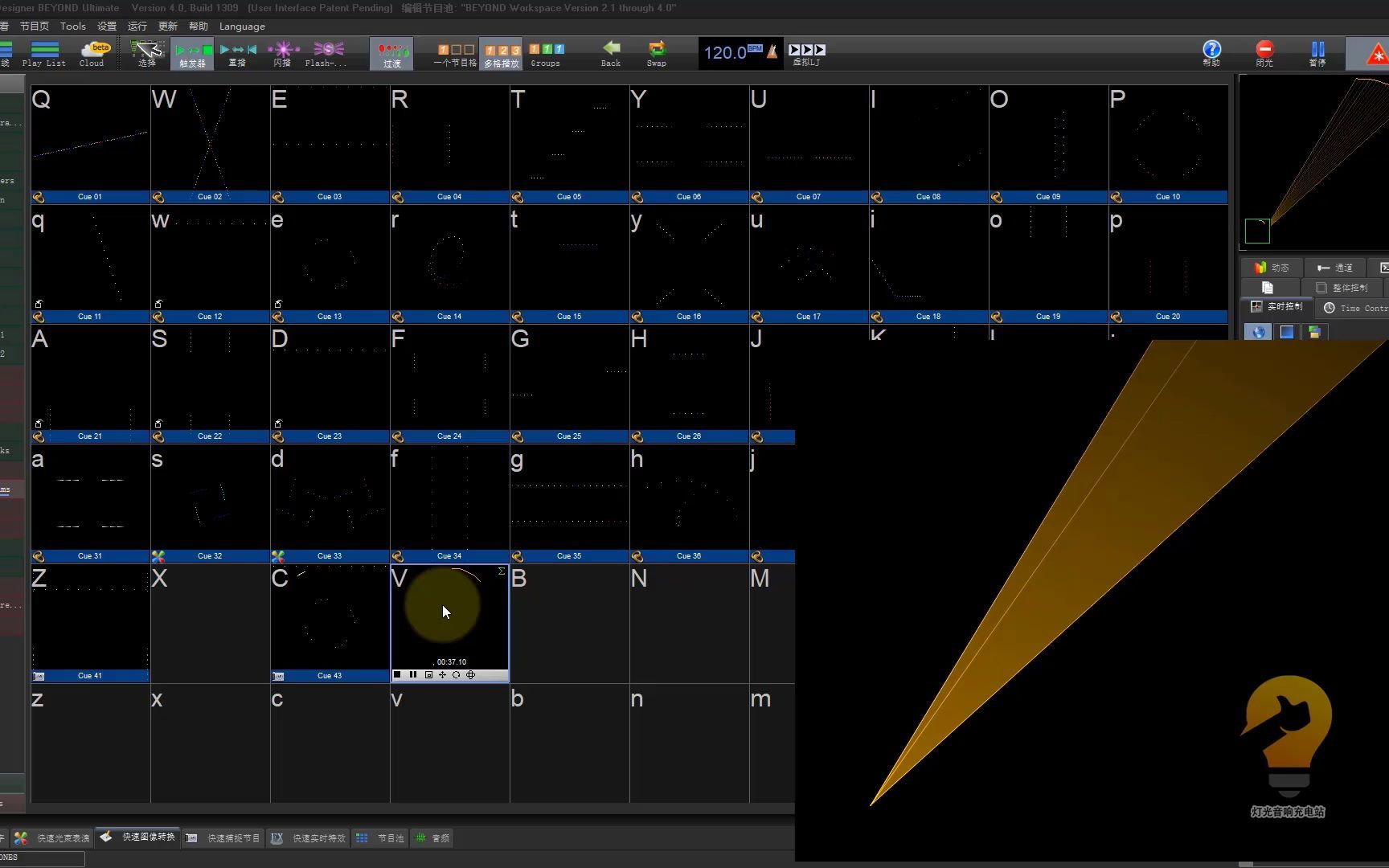The height and width of the screenshot is (868, 1389).
Task: Open 帮助 help question-mark icon
Action: (x=1211, y=49)
